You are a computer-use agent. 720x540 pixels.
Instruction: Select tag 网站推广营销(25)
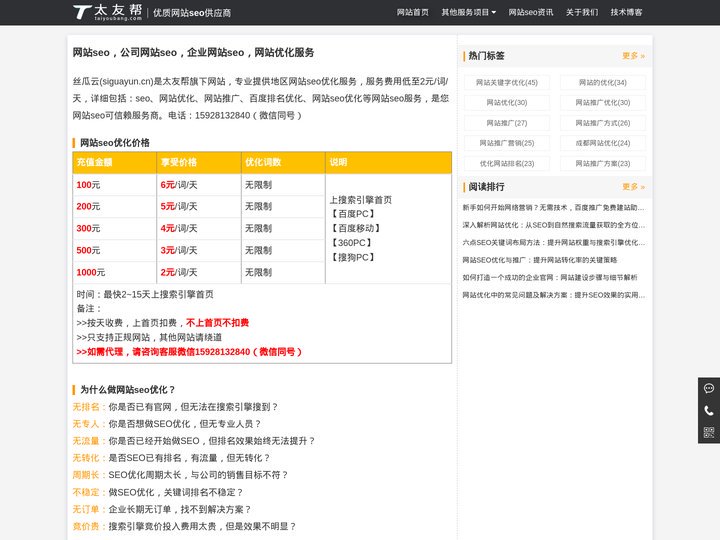click(x=506, y=143)
